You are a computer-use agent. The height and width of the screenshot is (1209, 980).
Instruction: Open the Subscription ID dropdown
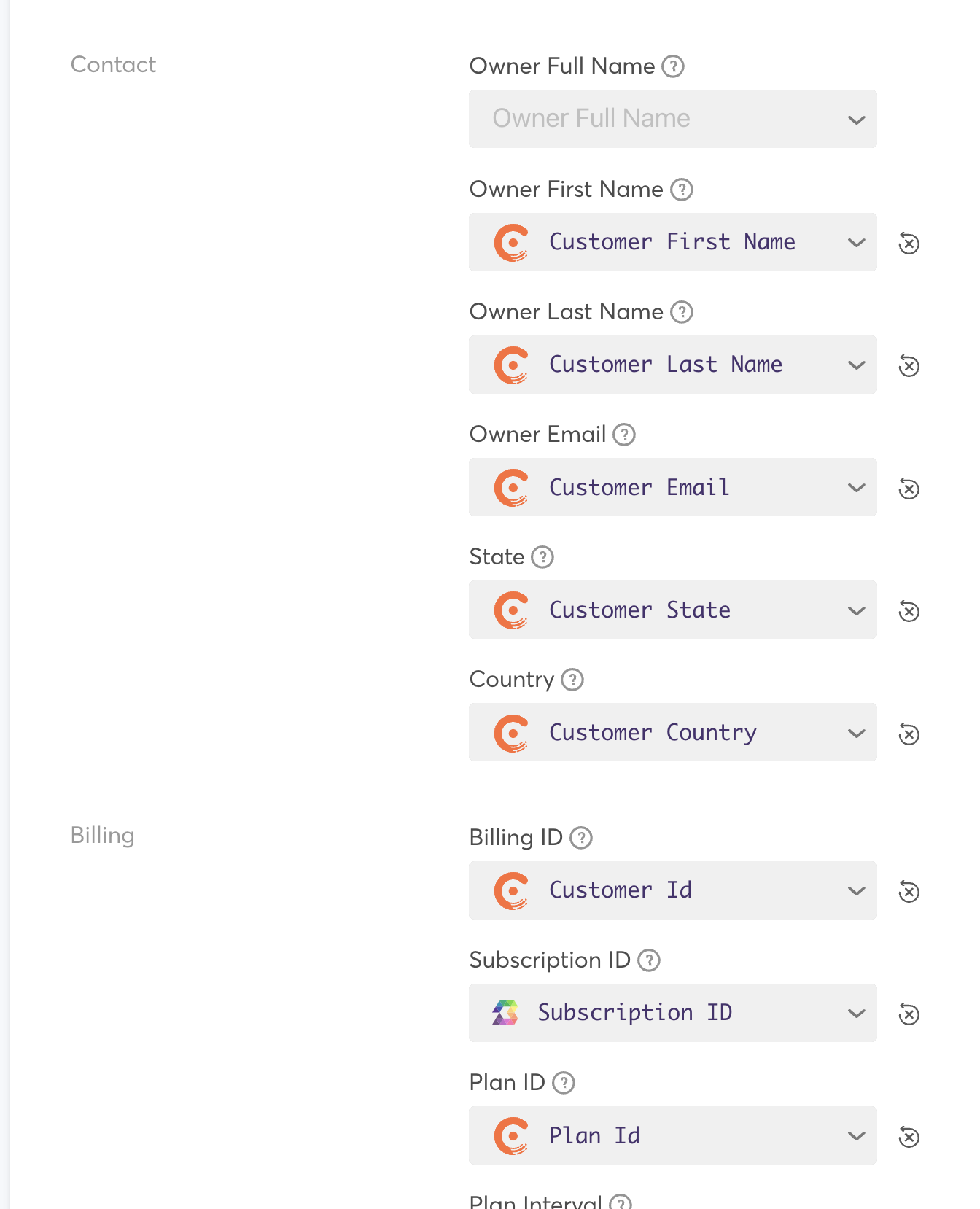(672, 1013)
